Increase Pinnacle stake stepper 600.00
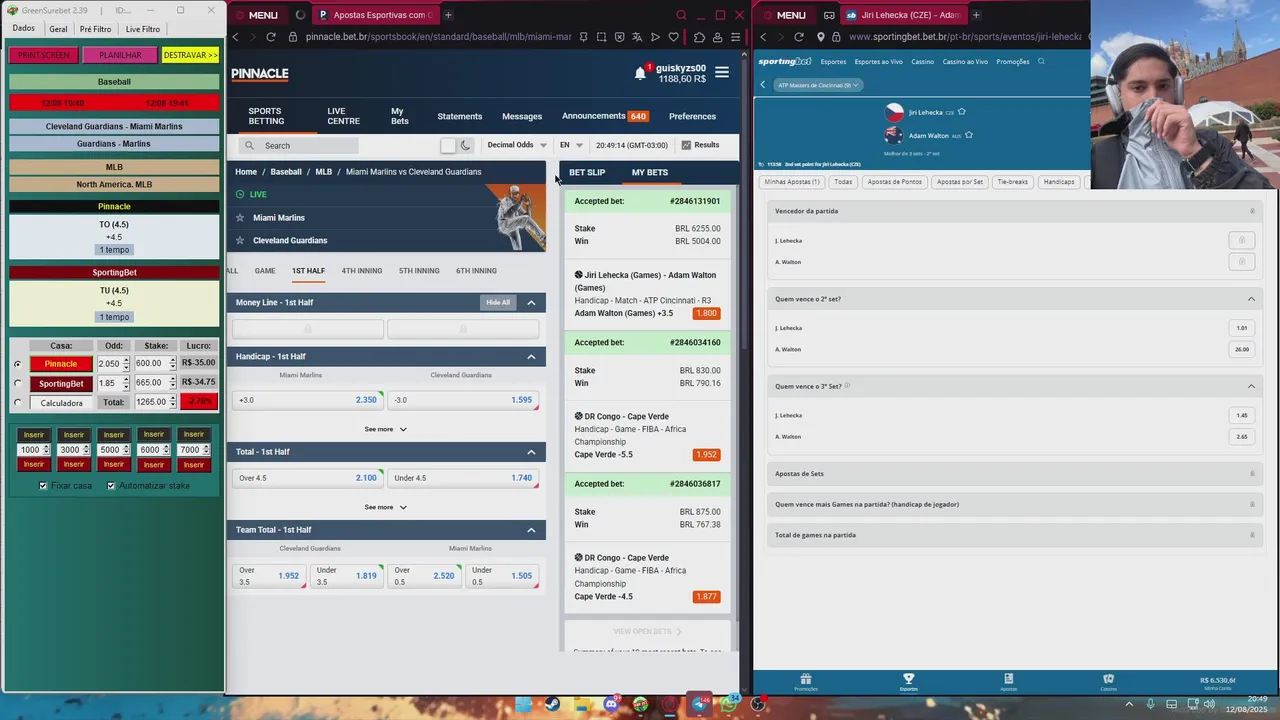This screenshot has height=720, width=1280. pos(173,360)
